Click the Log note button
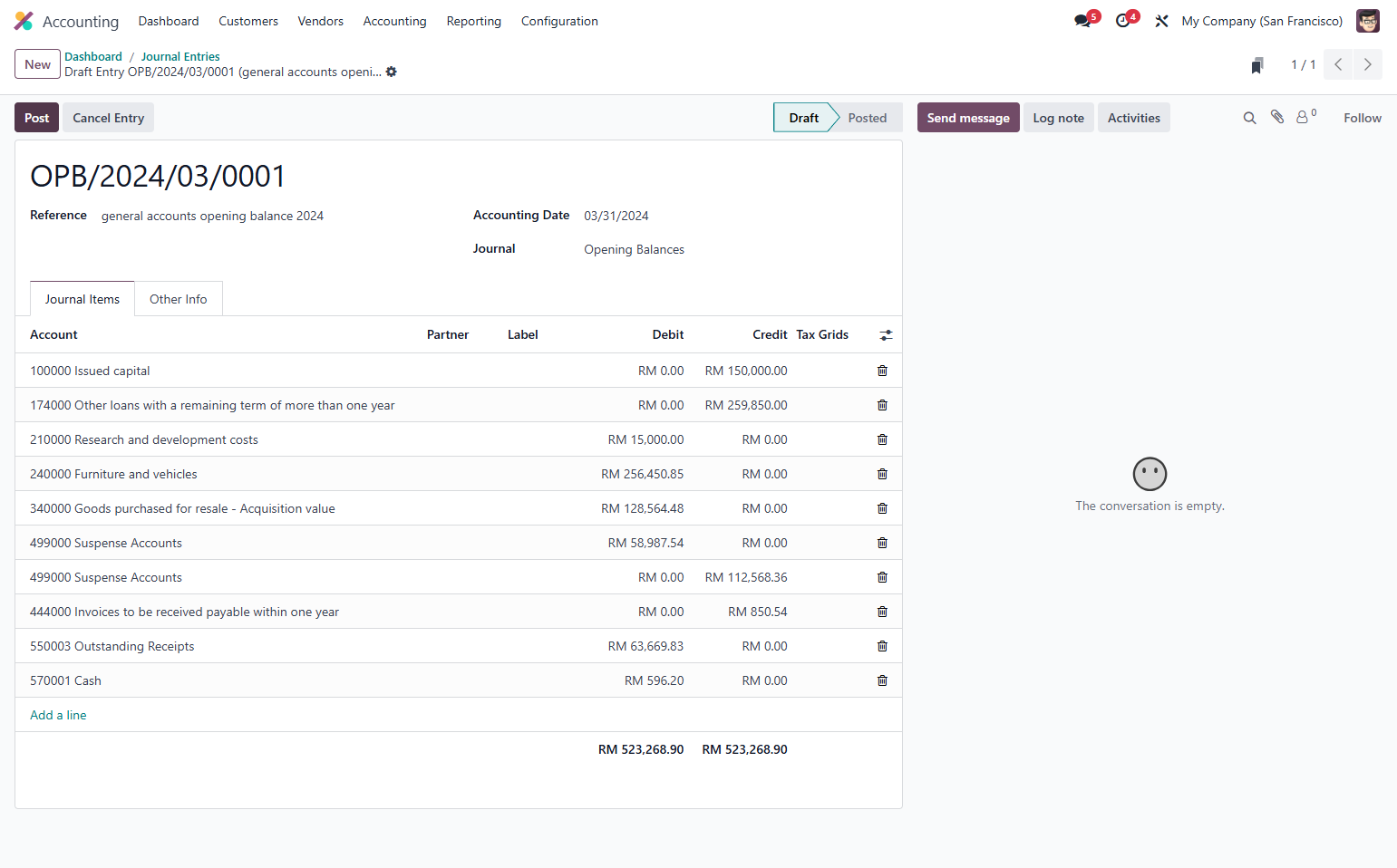Image resolution: width=1397 pixels, height=868 pixels. [1059, 118]
